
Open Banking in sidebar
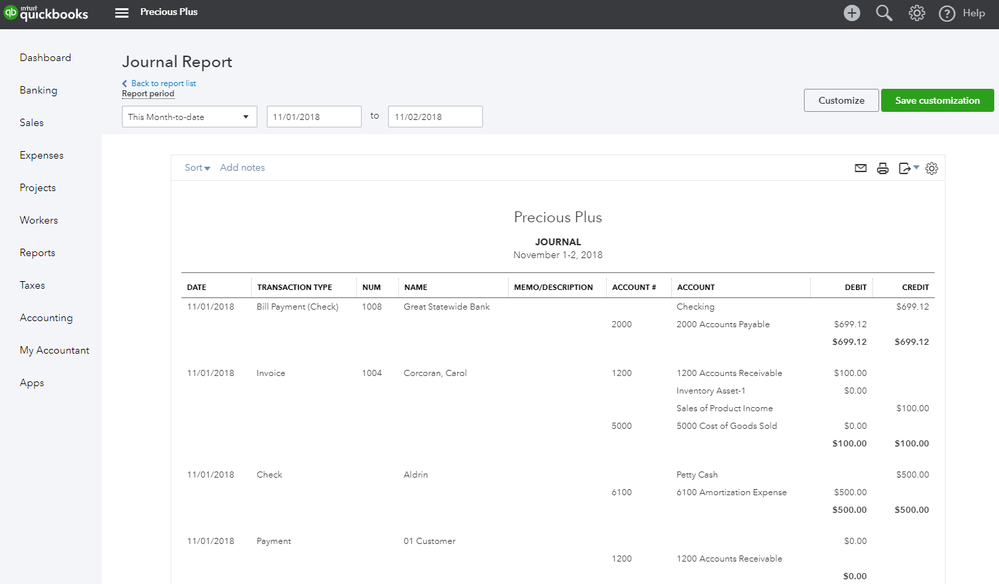click(38, 90)
